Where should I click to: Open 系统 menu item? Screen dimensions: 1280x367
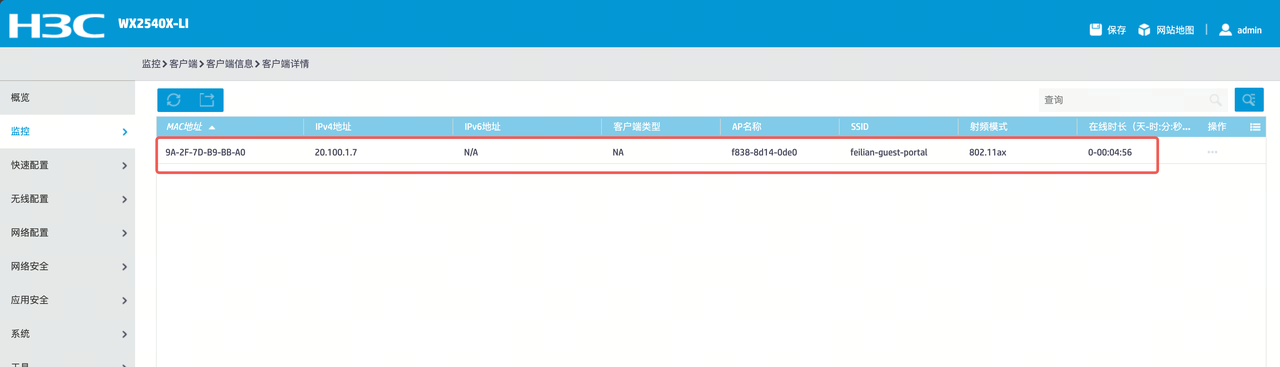(x=67, y=333)
